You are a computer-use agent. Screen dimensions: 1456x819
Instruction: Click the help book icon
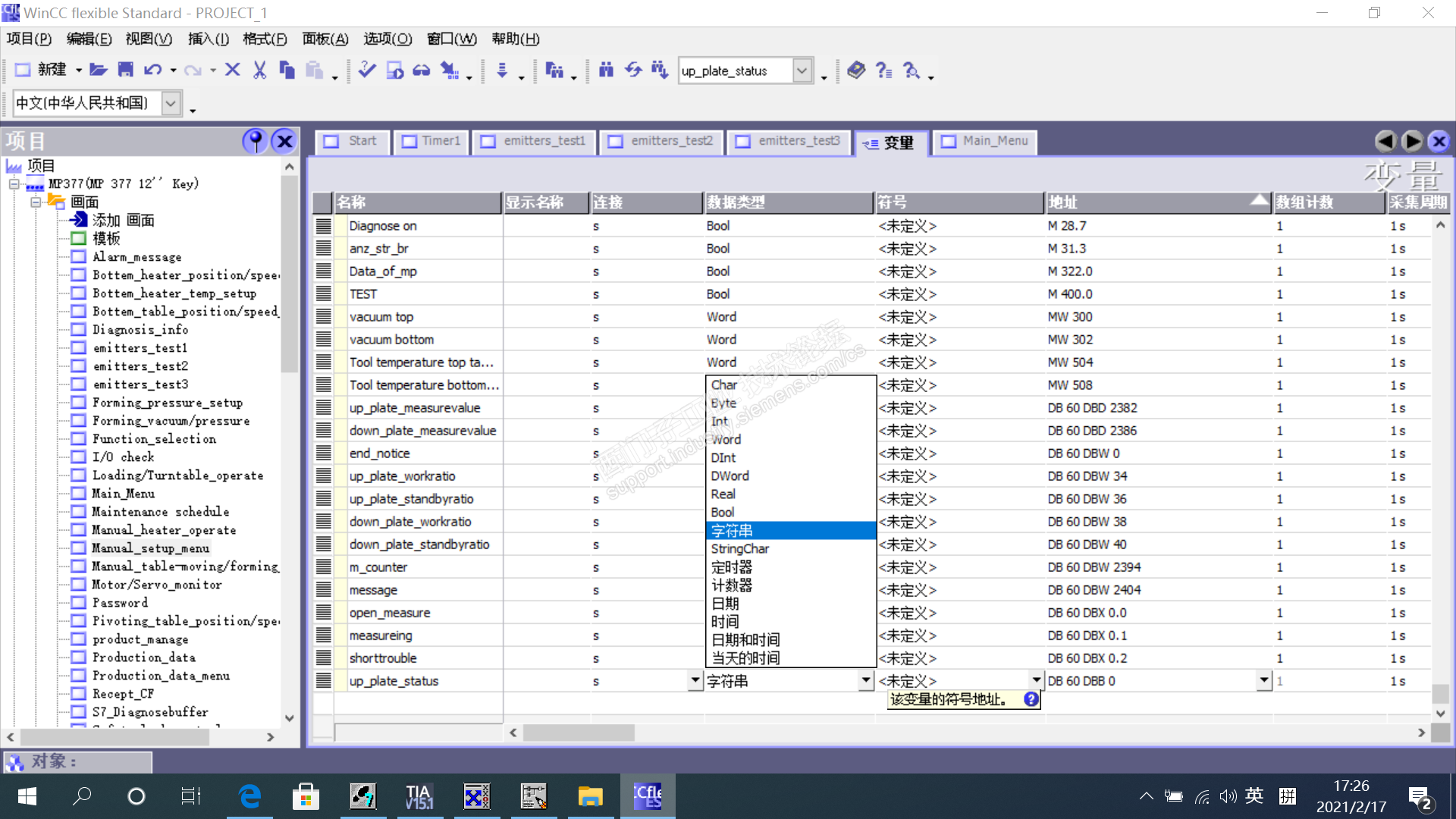tap(856, 71)
